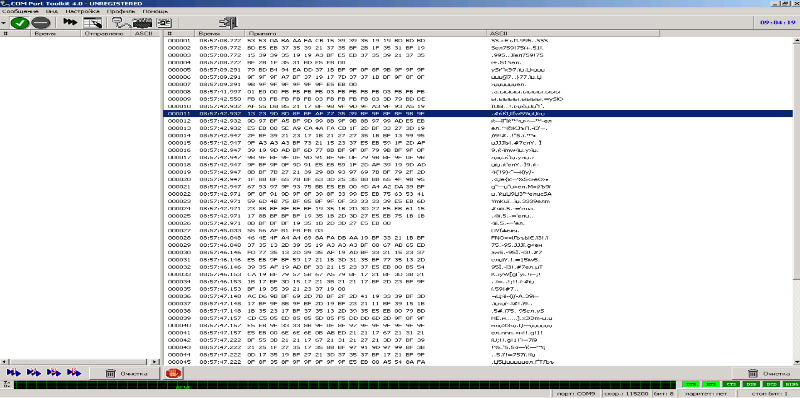The image size is (800, 398).
Task: Click the triple black arrows send icon
Action: tap(70, 22)
